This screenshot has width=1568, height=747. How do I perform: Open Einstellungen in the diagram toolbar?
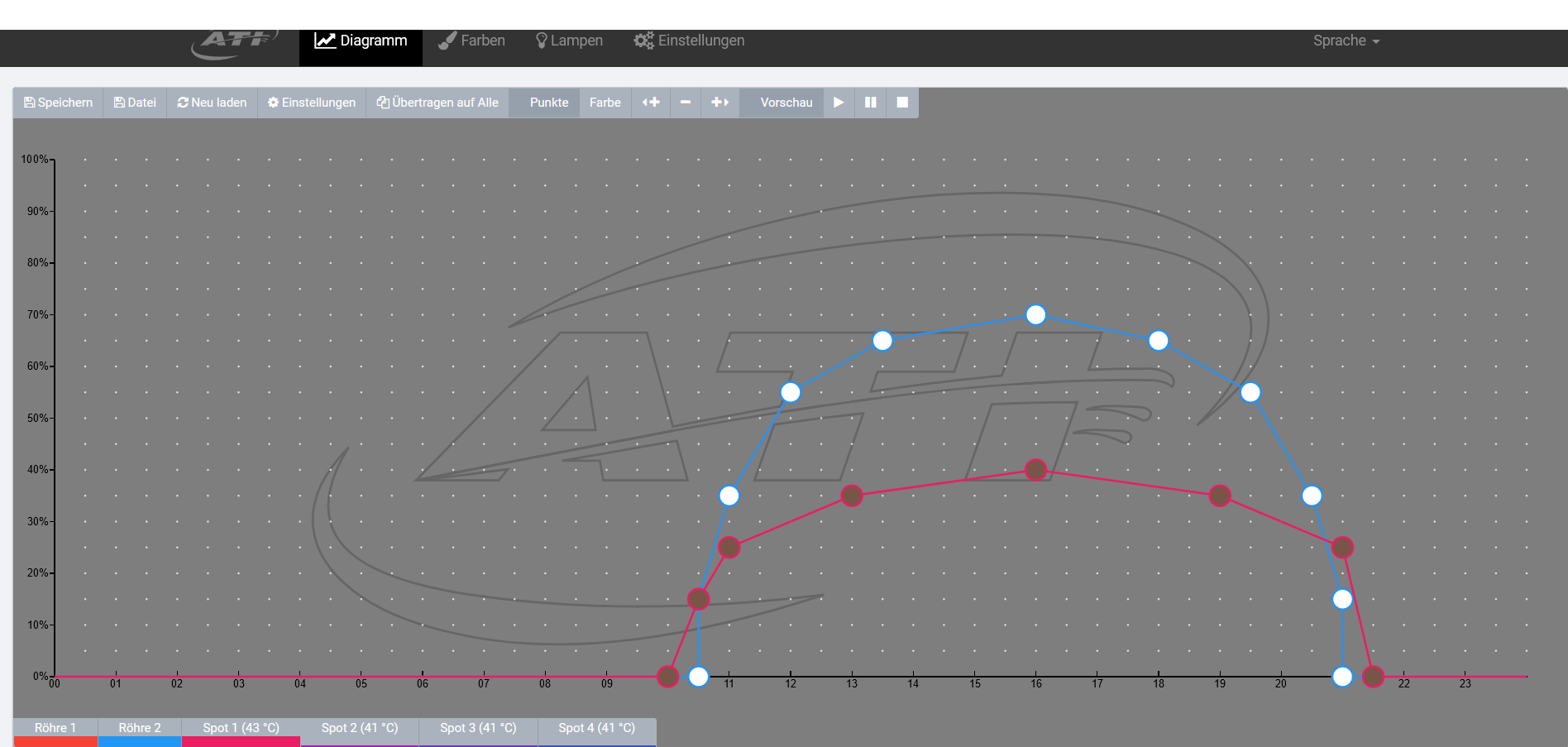click(312, 103)
